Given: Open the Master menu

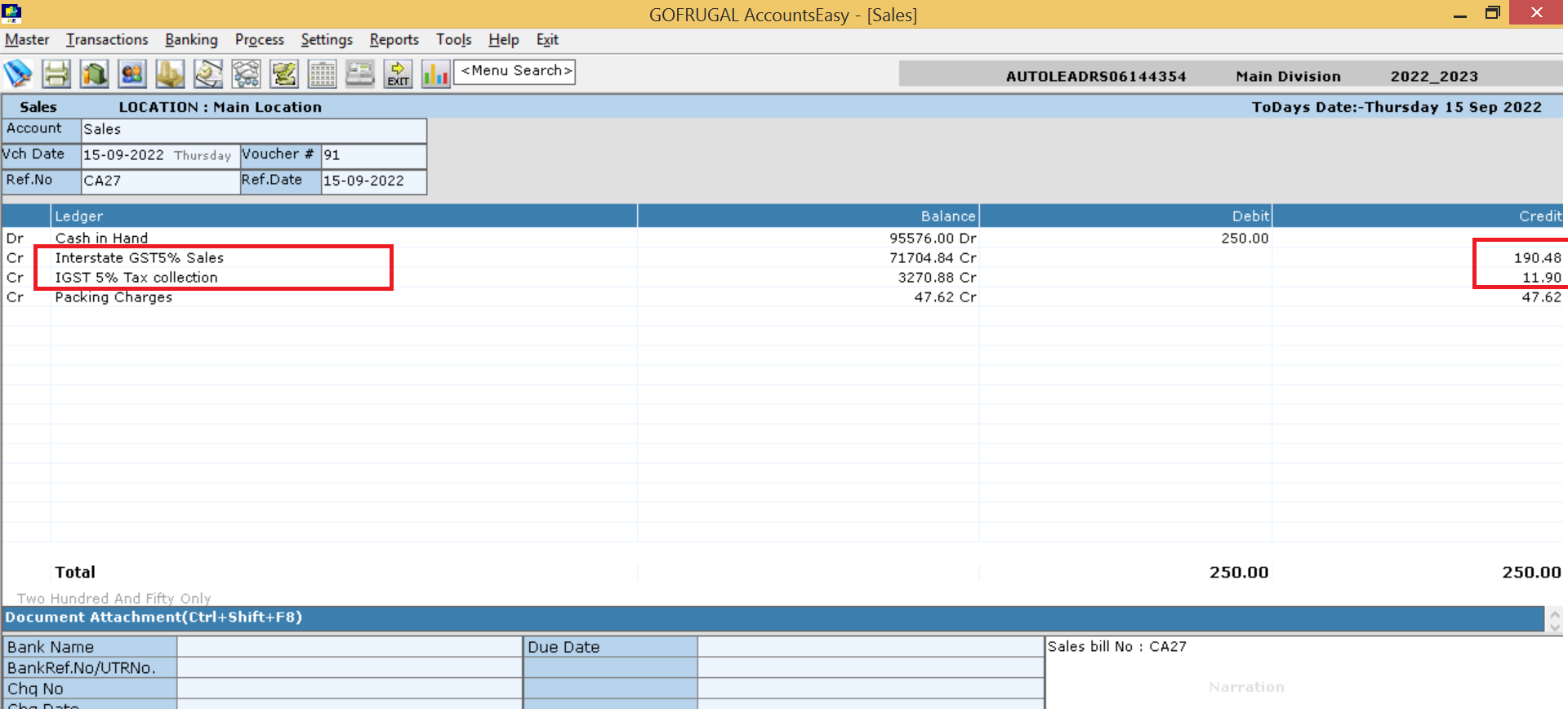Looking at the screenshot, I should [x=27, y=39].
